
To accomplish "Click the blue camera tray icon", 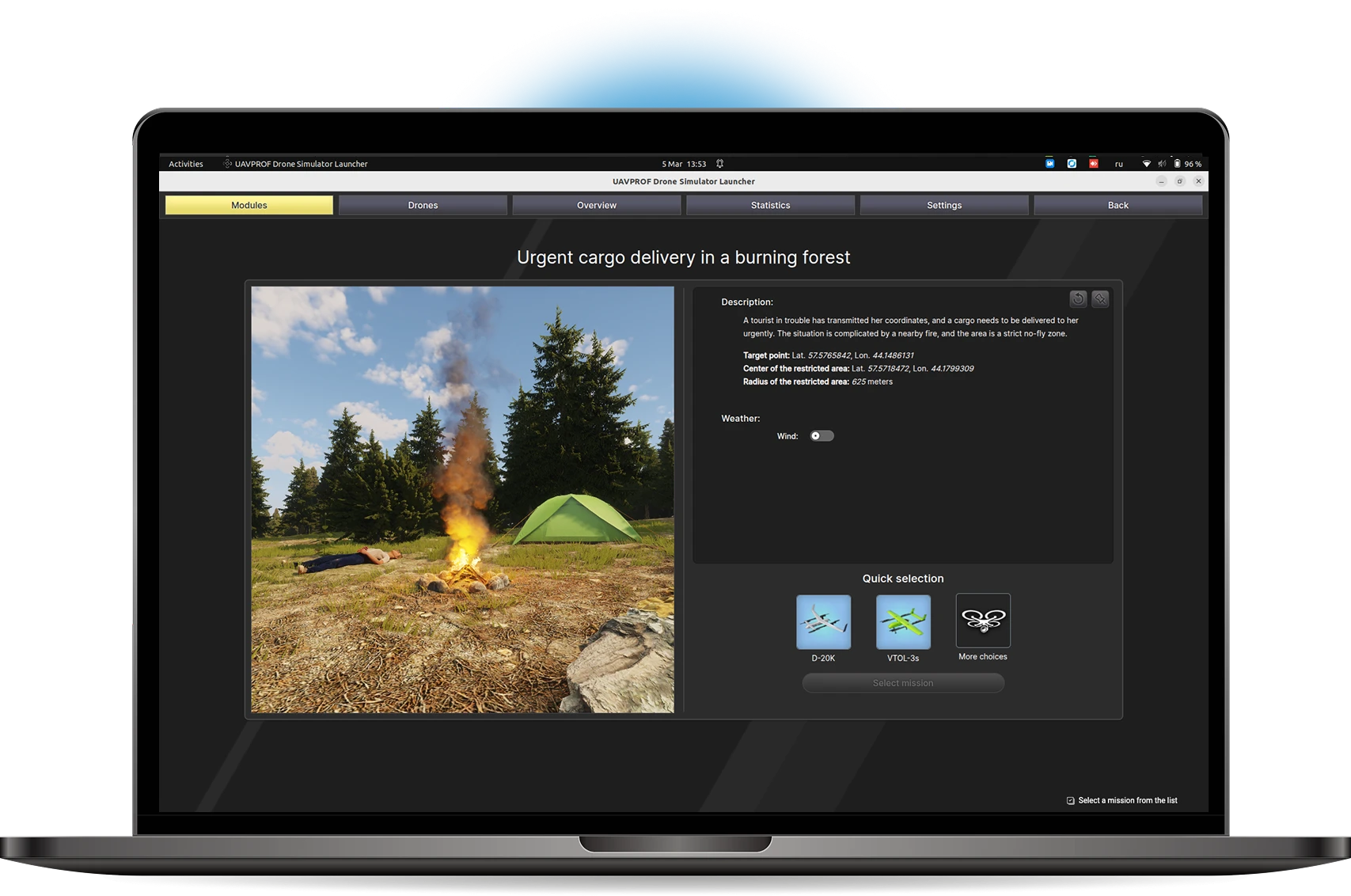I will pyautogui.click(x=1050, y=164).
